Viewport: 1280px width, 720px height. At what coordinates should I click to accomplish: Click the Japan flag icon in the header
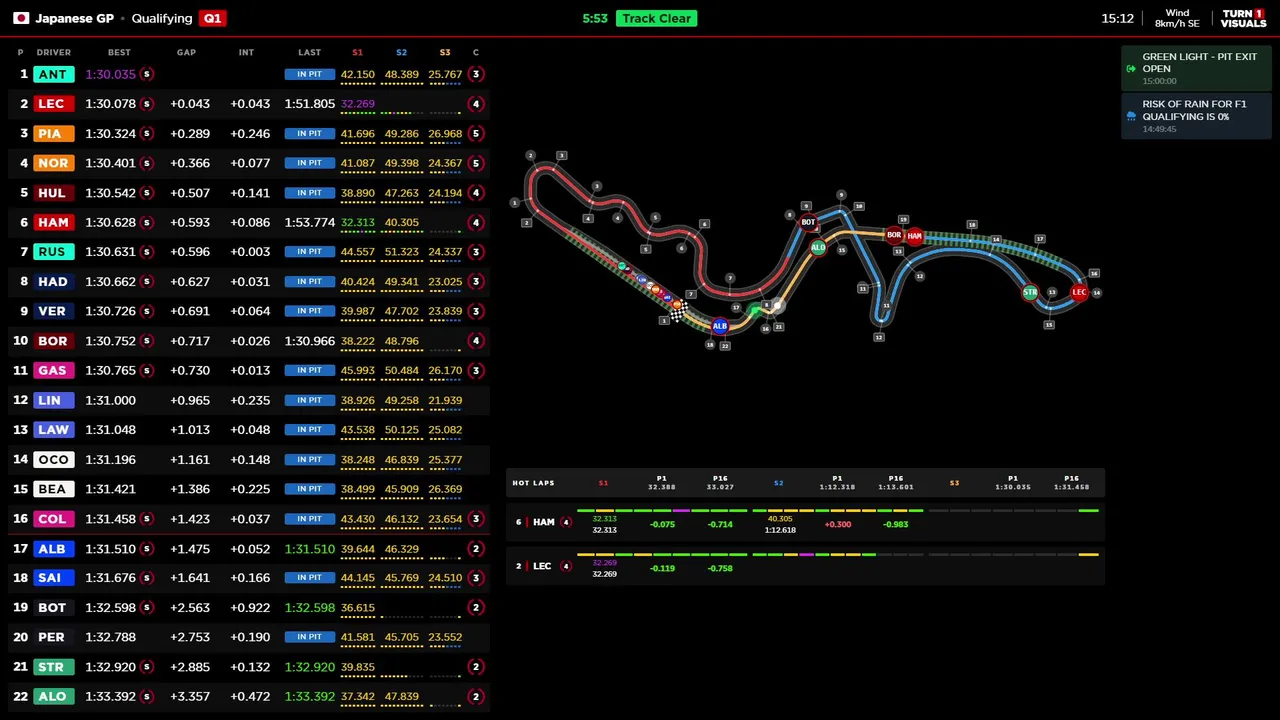(21, 18)
